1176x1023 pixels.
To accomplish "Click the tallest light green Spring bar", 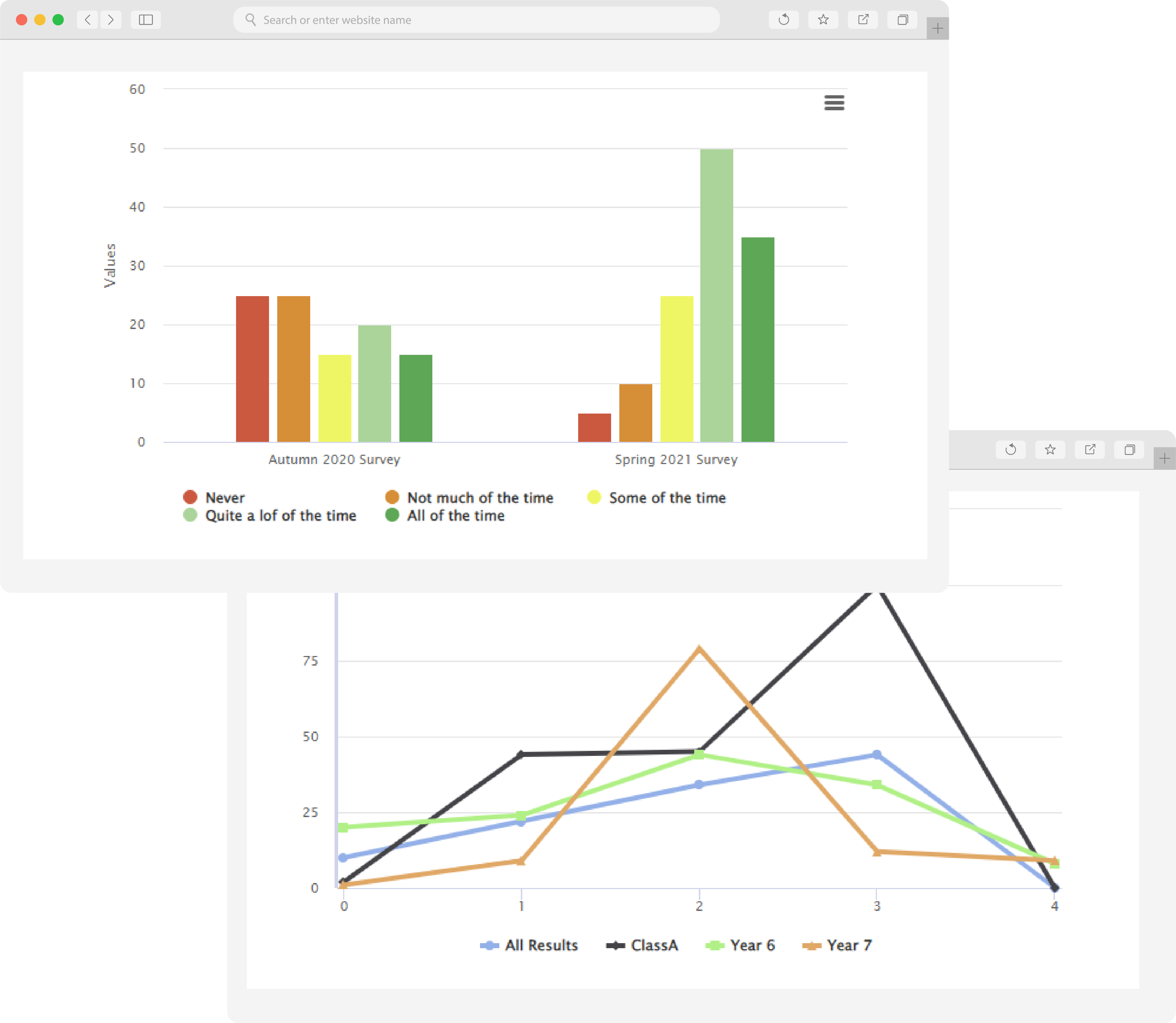I will pos(716,295).
